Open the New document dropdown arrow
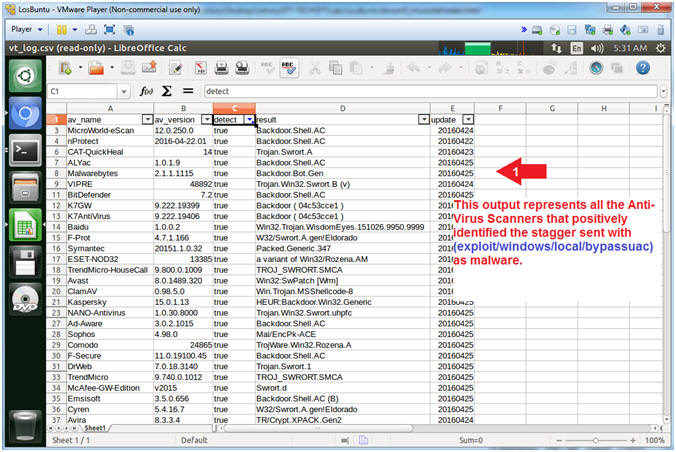676x452 pixels. pyautogui.click(x=80, y=68)
